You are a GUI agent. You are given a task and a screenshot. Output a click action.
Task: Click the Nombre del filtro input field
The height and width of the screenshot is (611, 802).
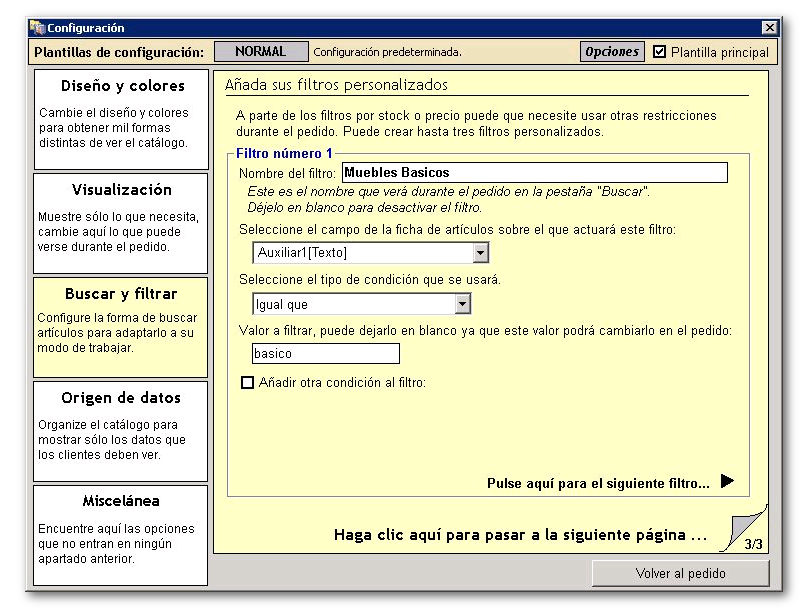(x=534, y=172)
